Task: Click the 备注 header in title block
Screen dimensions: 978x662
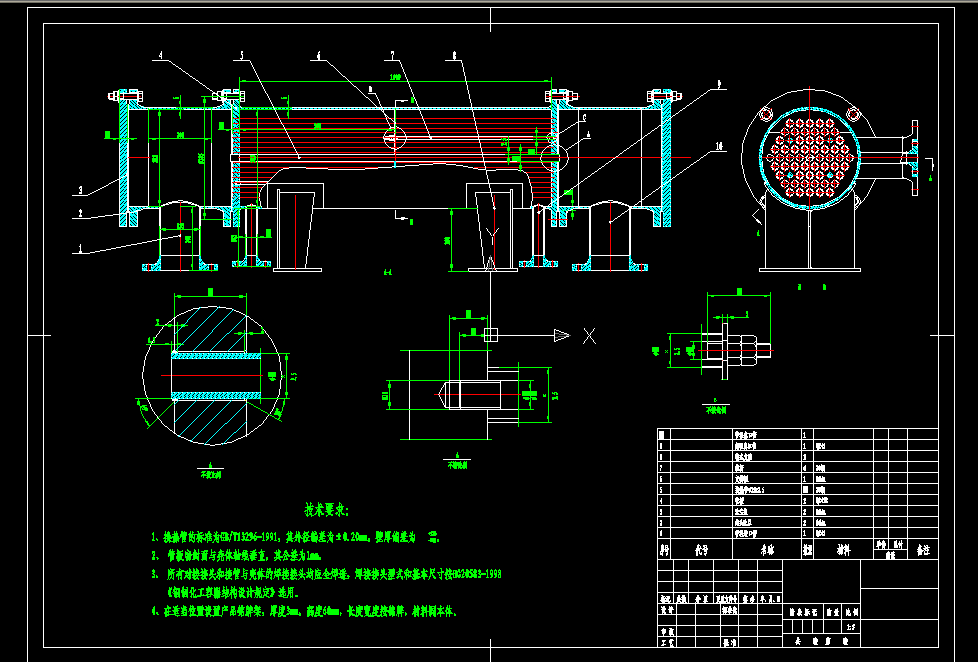Action: pos(922,550)
